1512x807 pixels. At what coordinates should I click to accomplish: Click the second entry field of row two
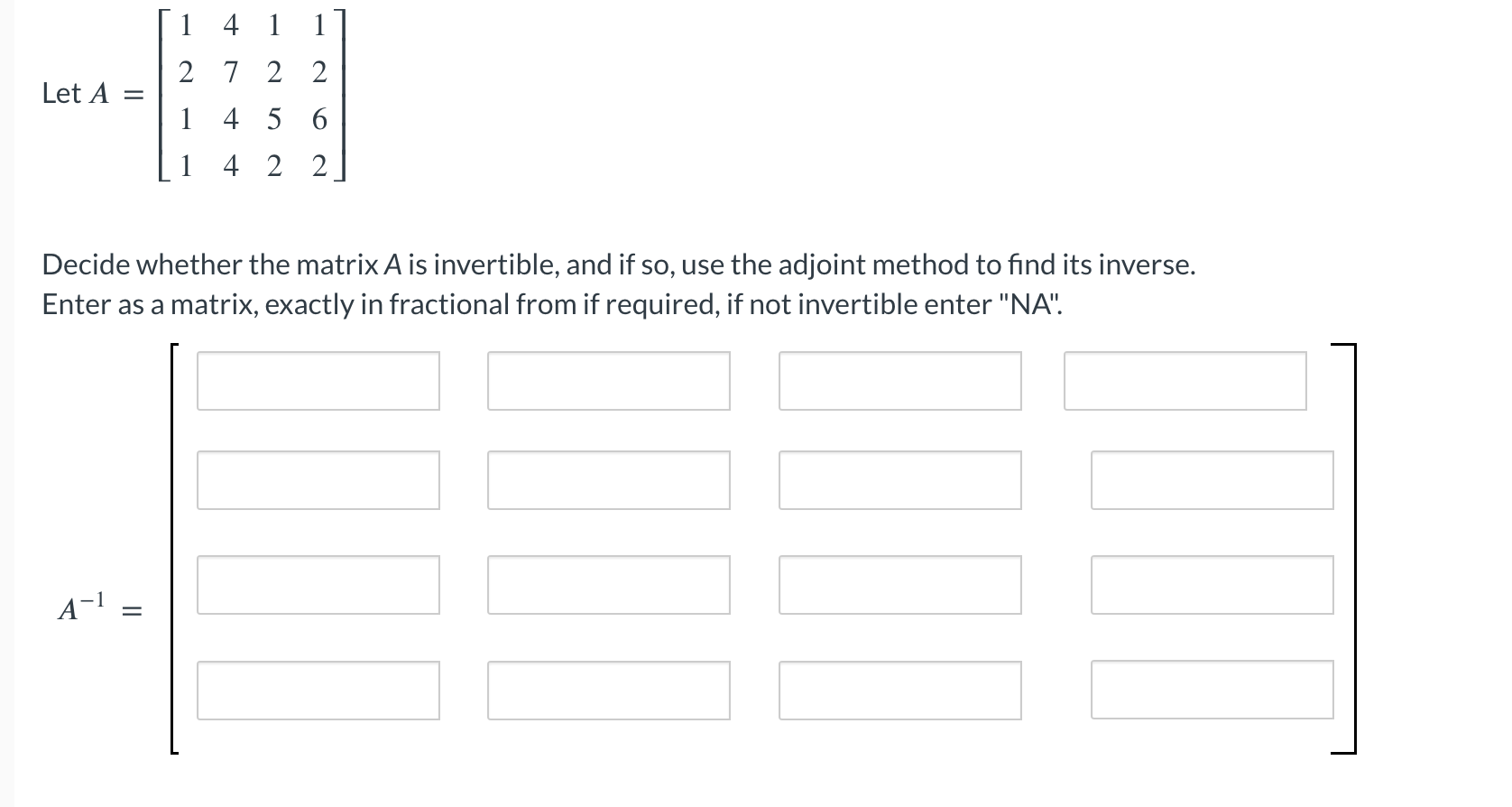(x=609, y=480)
